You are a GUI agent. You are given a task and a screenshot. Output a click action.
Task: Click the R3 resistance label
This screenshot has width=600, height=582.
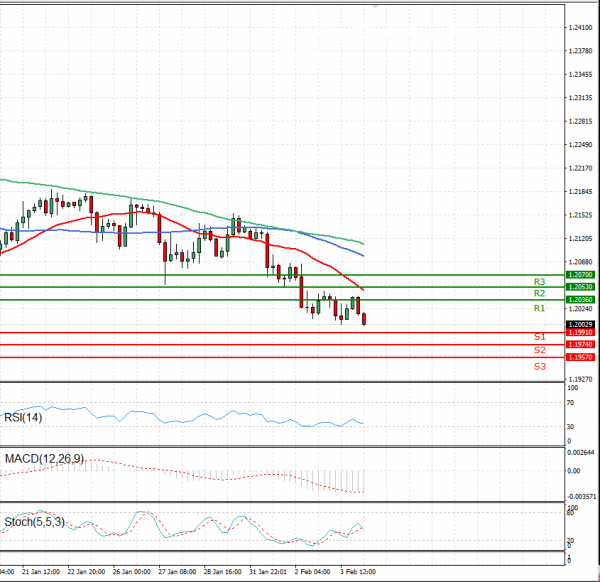(540, 282)
